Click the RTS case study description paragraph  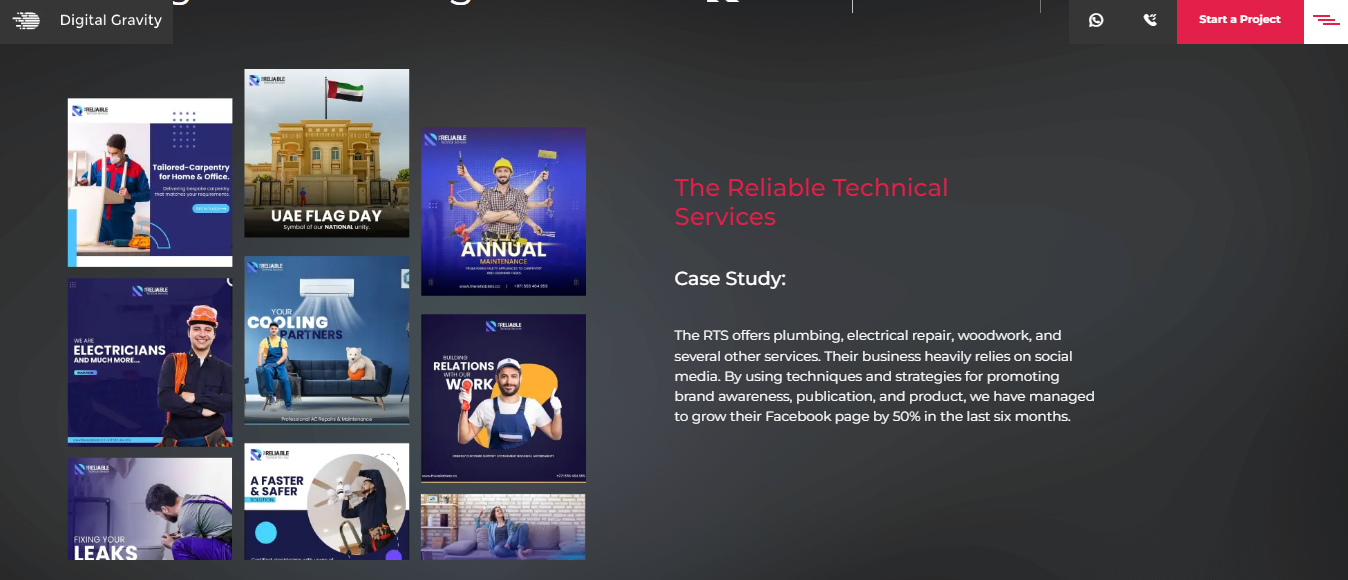884,376
